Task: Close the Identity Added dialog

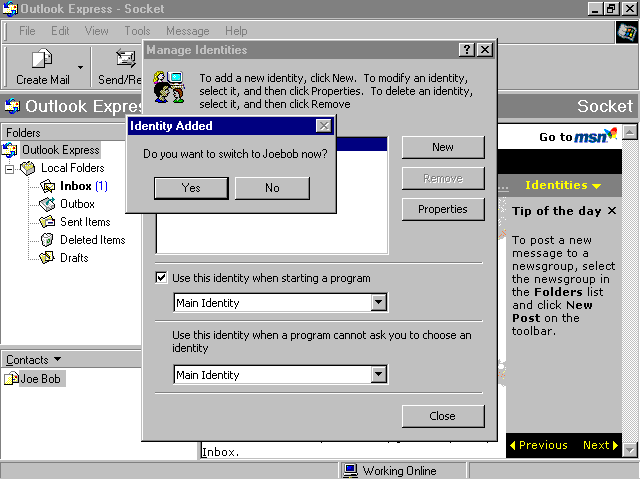Action: [324, 126]
